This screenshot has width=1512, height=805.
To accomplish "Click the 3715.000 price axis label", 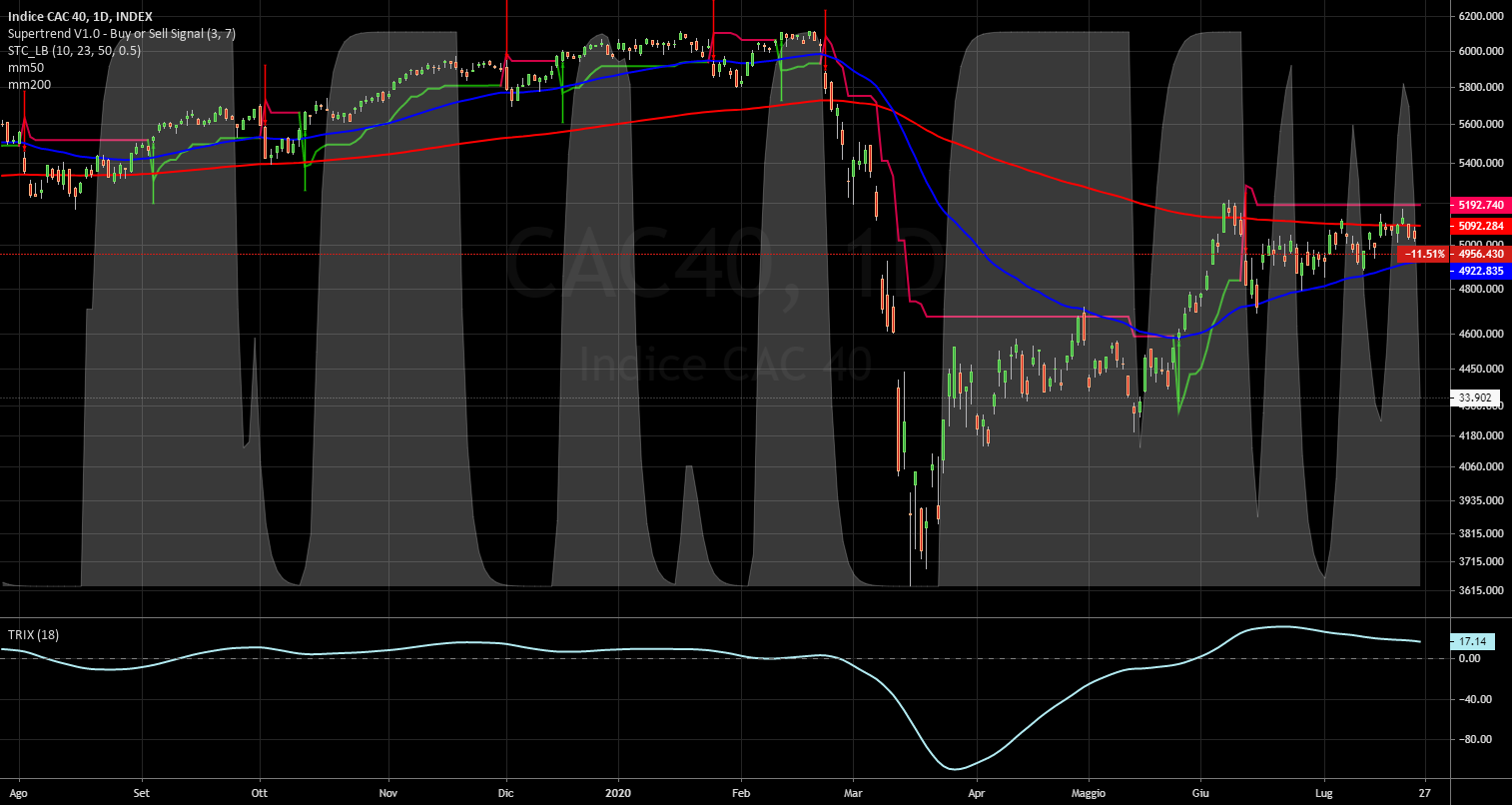I will (1481, 561).
